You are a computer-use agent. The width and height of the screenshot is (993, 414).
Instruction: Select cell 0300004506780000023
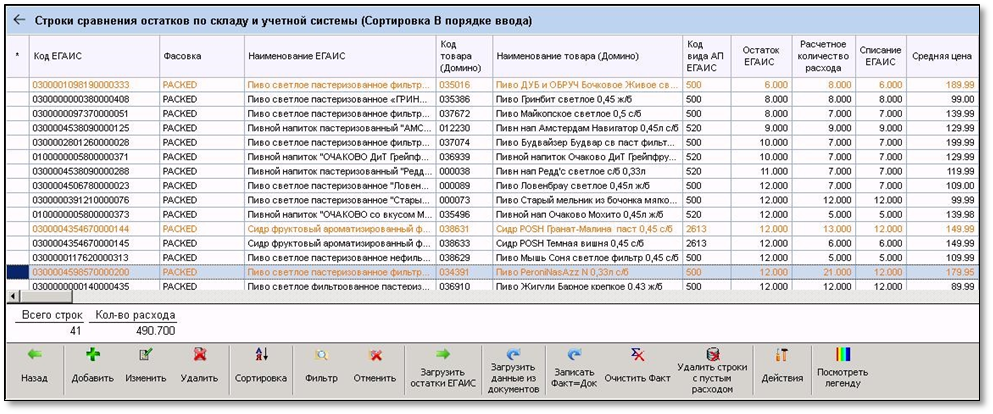point(94,185)
